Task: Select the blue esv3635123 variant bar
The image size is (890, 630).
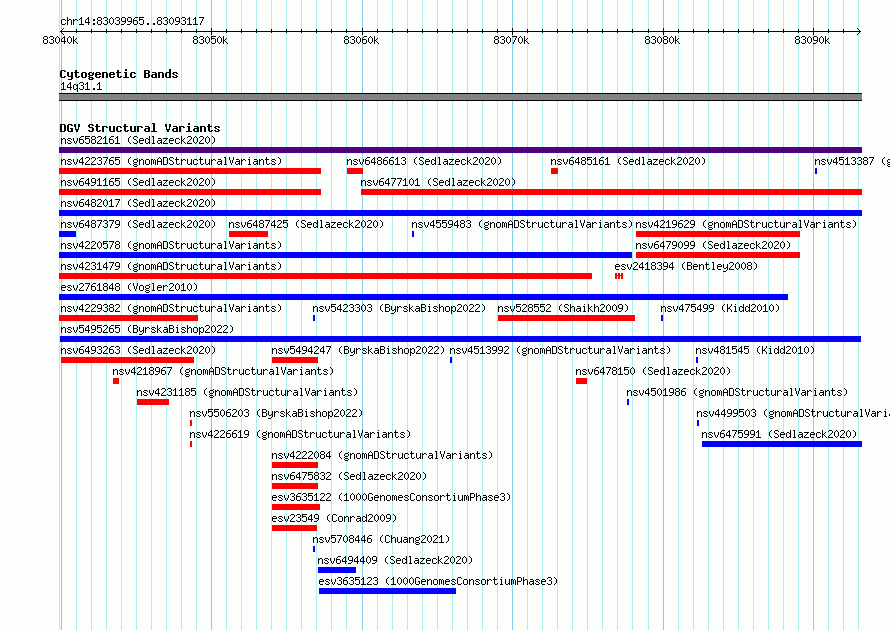Action: tap(387, 591)
